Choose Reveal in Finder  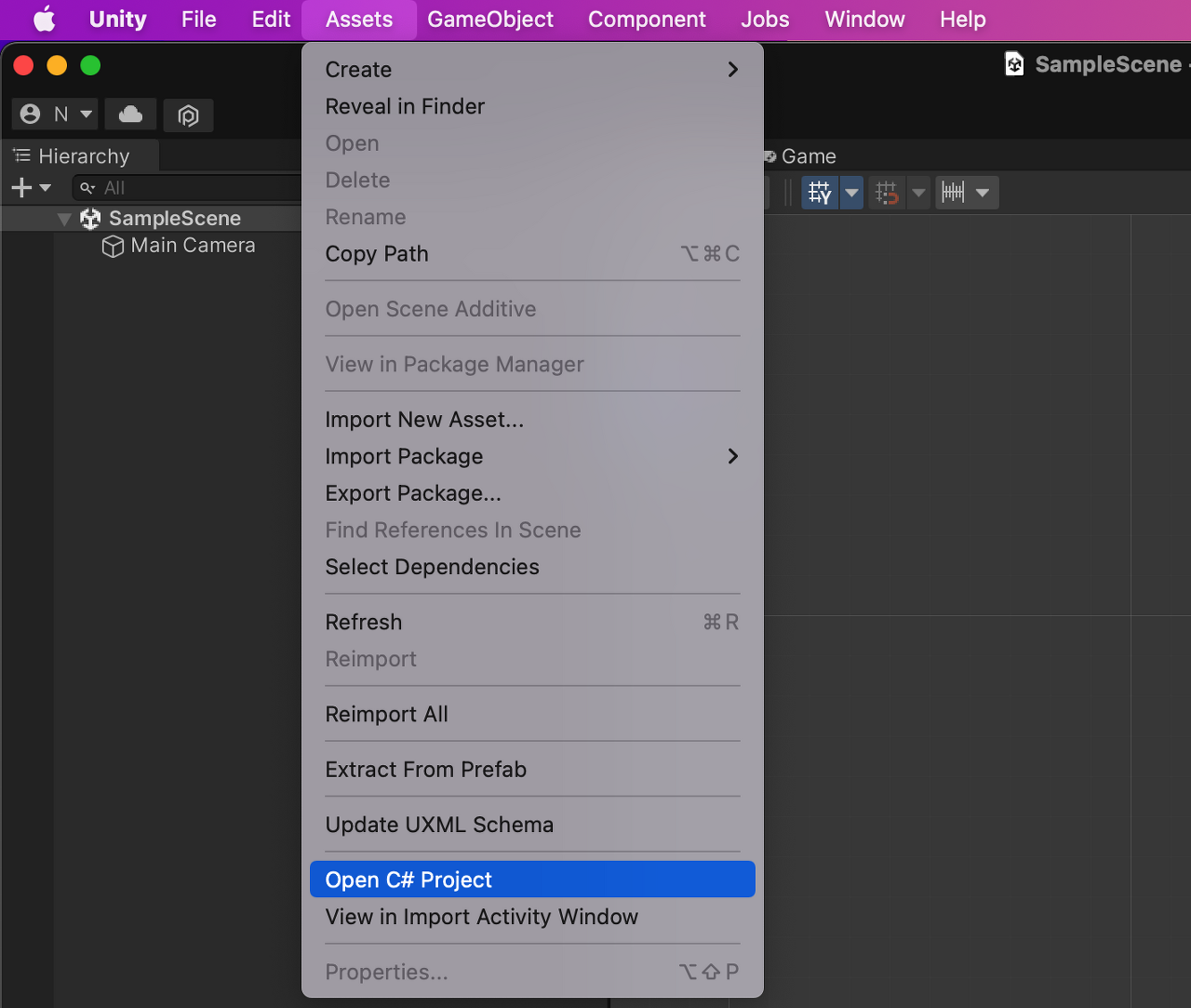coord(532,106)
